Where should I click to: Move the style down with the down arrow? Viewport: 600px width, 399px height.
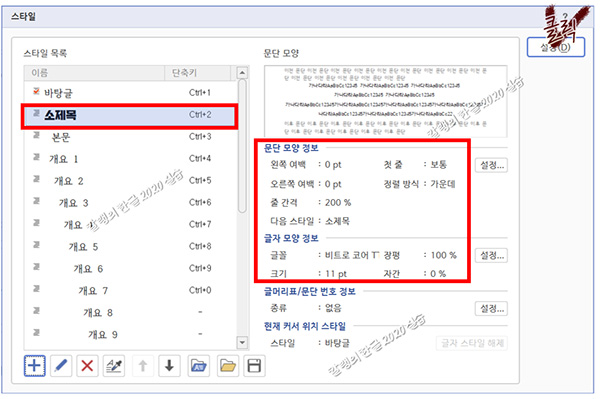click(x=170, y=366)
